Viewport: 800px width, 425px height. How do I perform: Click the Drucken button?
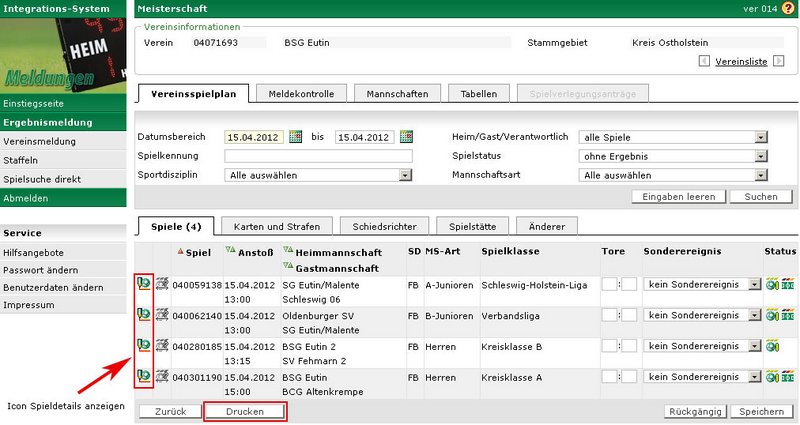click(245, 411)
